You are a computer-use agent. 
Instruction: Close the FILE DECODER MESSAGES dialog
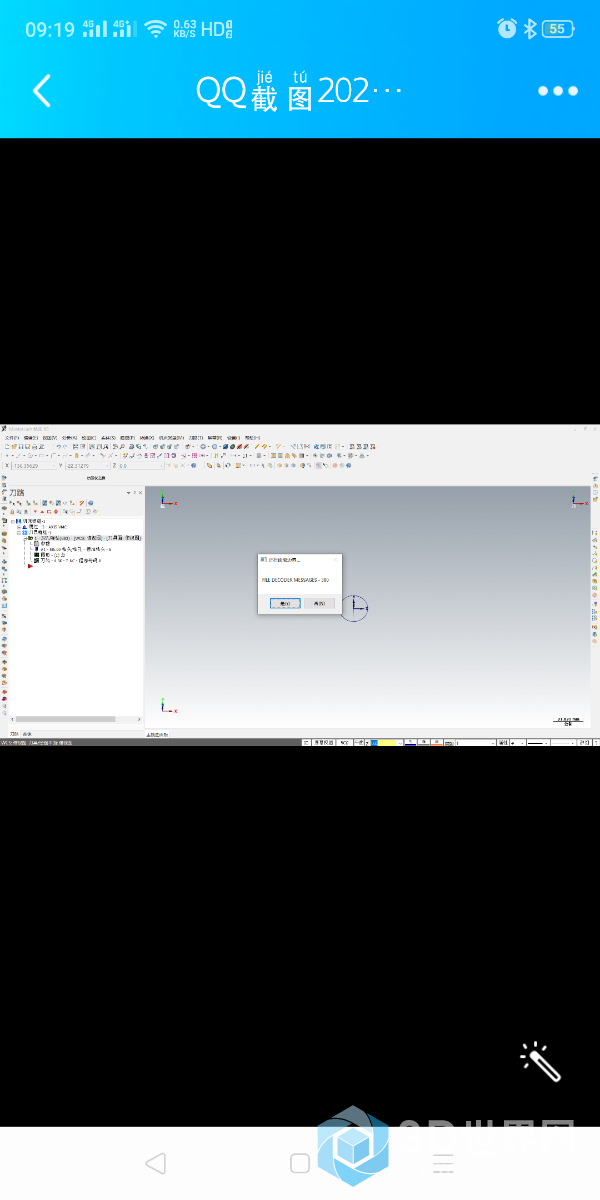coord(336,560)
